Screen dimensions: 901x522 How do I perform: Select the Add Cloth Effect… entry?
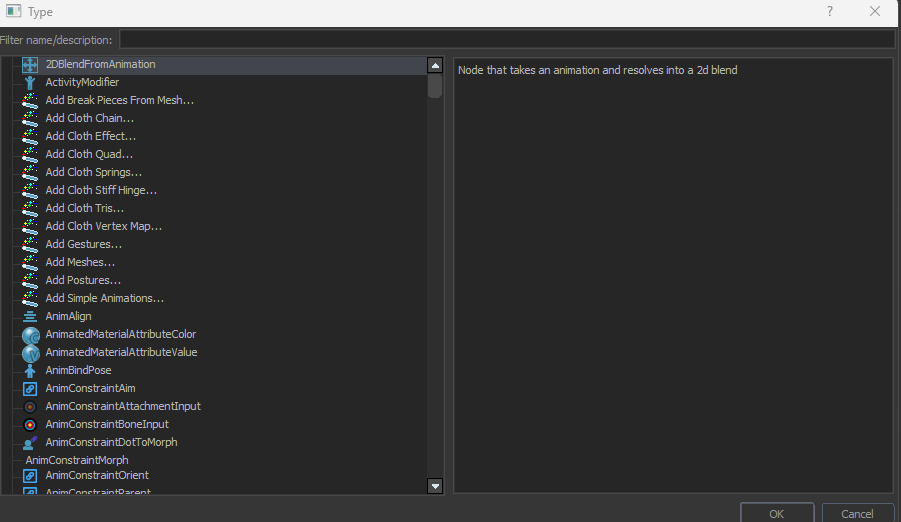coord(91,136)
